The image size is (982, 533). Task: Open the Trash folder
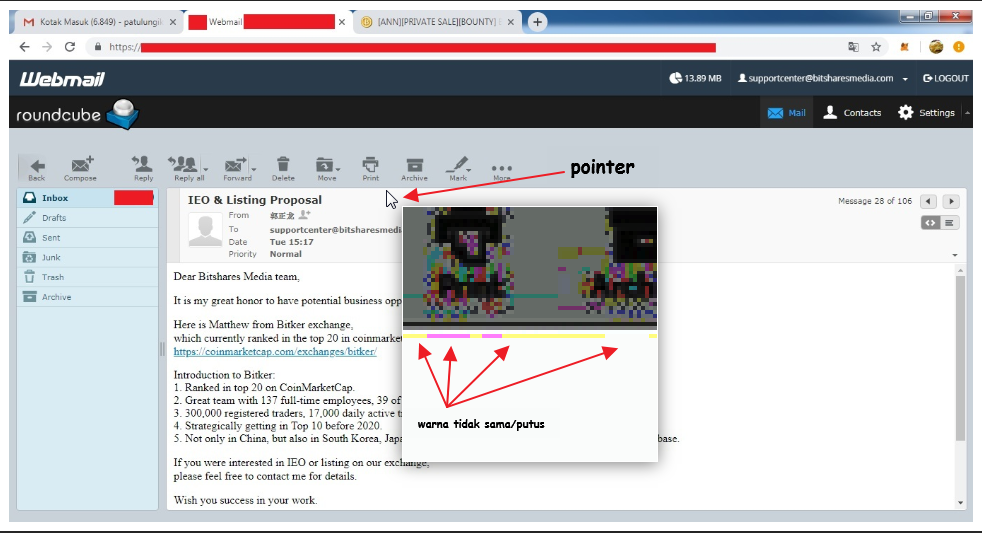click(87, 277)
